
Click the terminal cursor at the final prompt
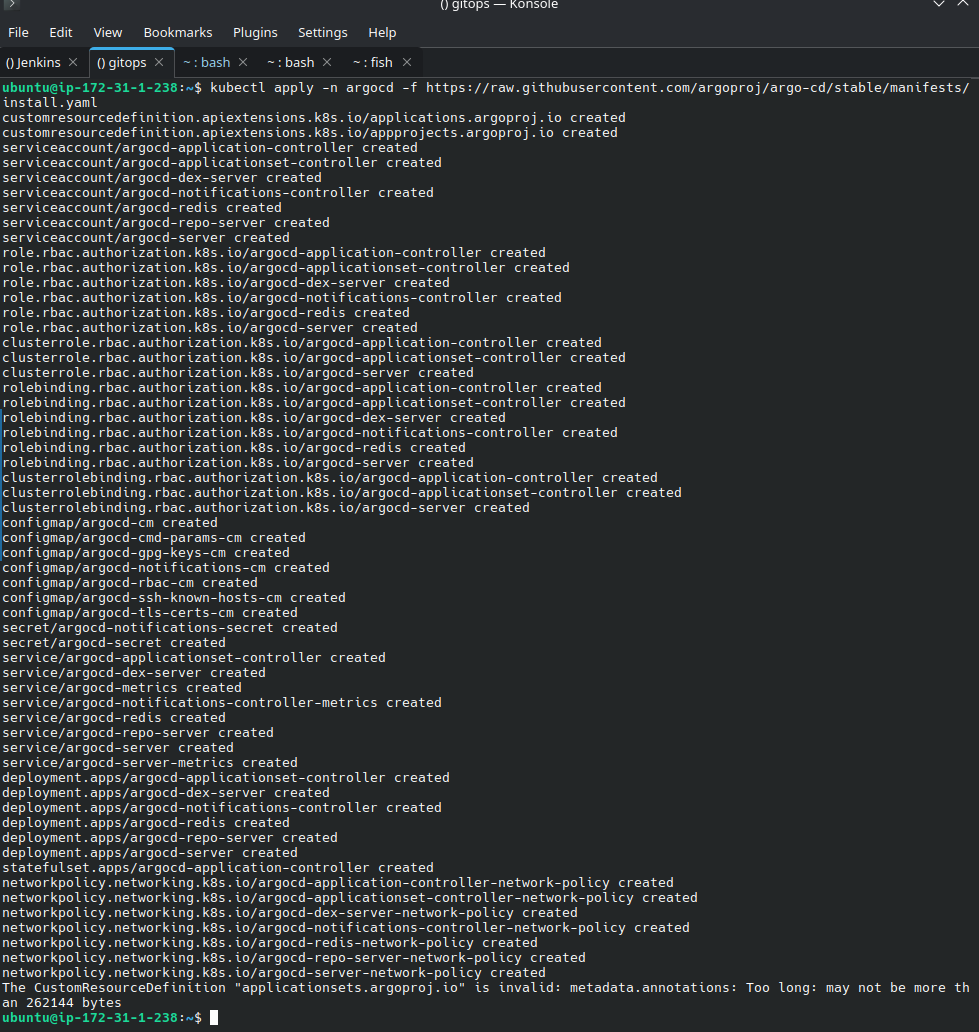[214, 1018]
